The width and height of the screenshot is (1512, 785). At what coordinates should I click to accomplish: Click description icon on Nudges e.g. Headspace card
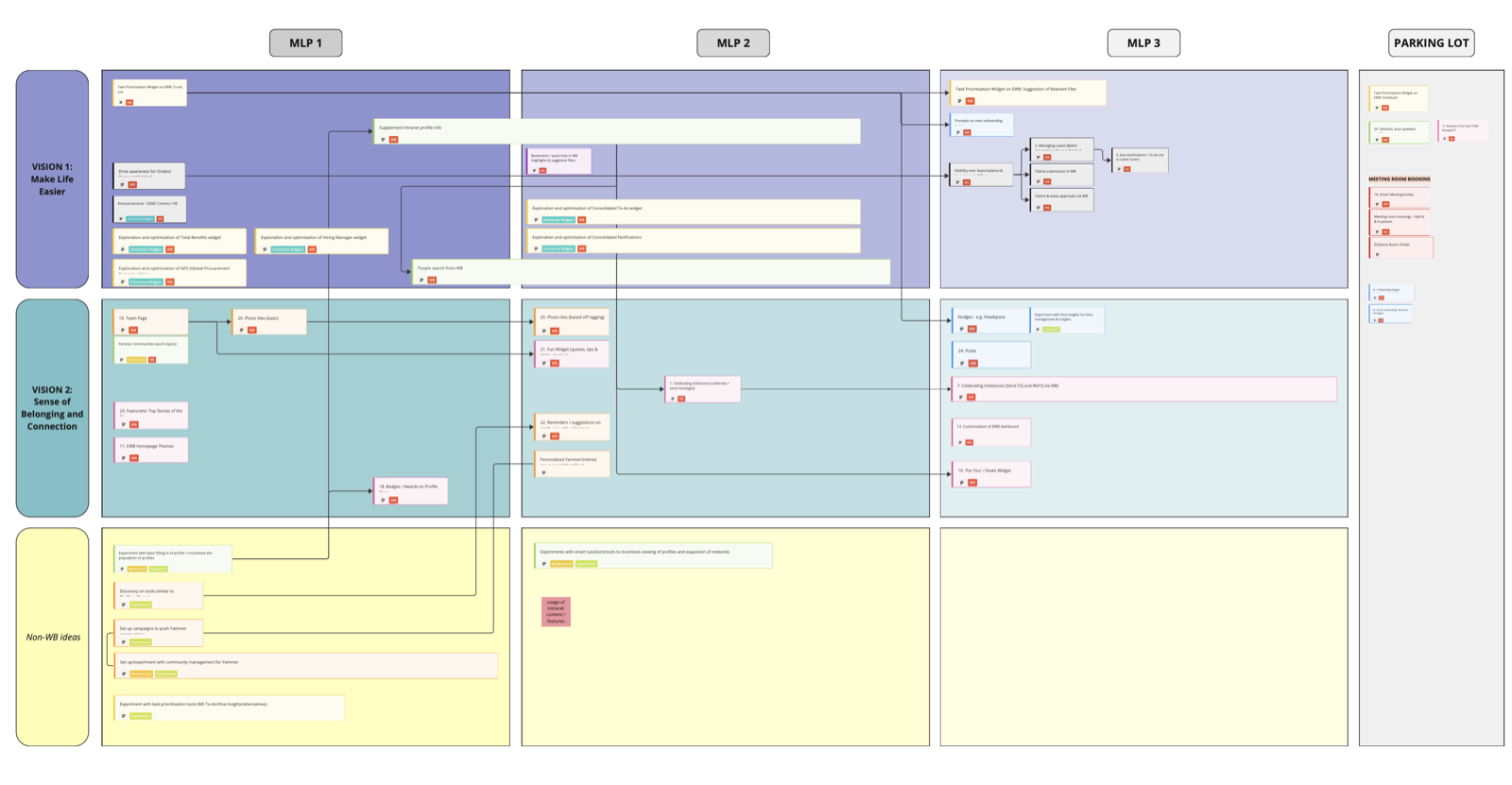click(962, 329)
